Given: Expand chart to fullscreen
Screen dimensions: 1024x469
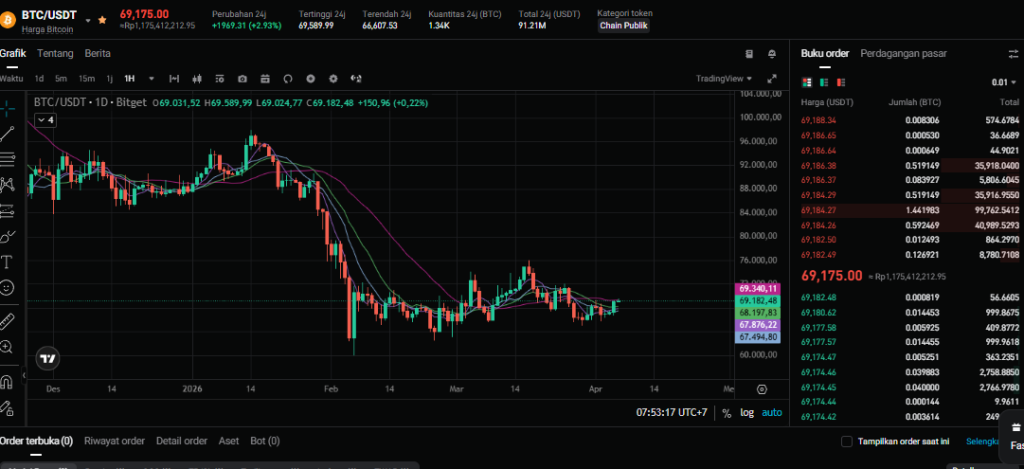Looking at the screenshot, I should click(771, 78).
